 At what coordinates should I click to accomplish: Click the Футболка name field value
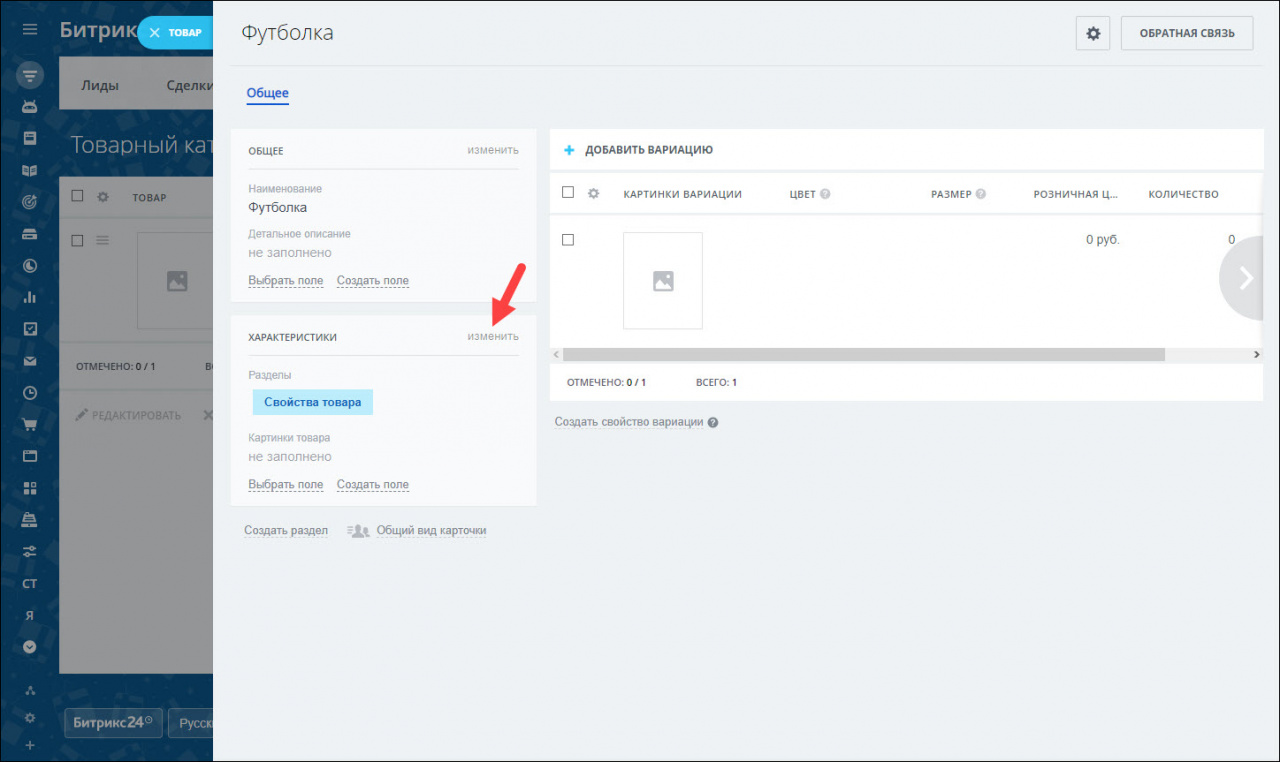(x=278, y=208)
